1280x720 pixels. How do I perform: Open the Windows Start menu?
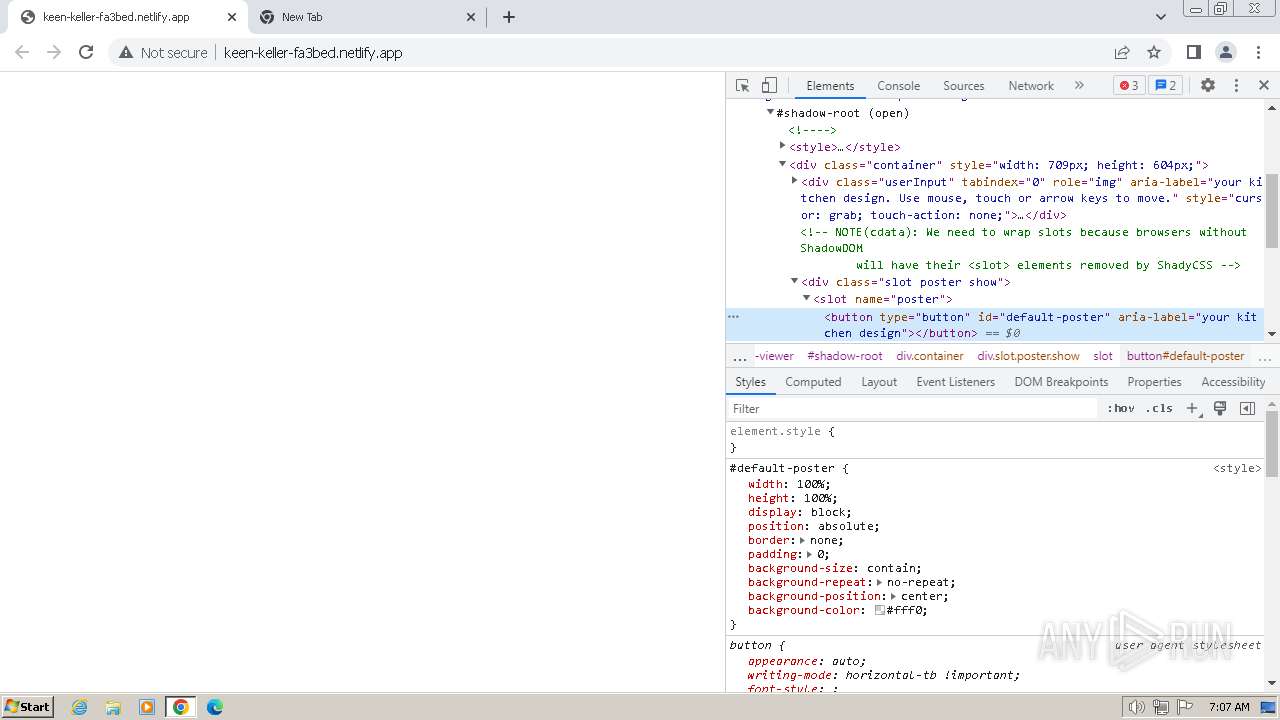tap(28, 706)
